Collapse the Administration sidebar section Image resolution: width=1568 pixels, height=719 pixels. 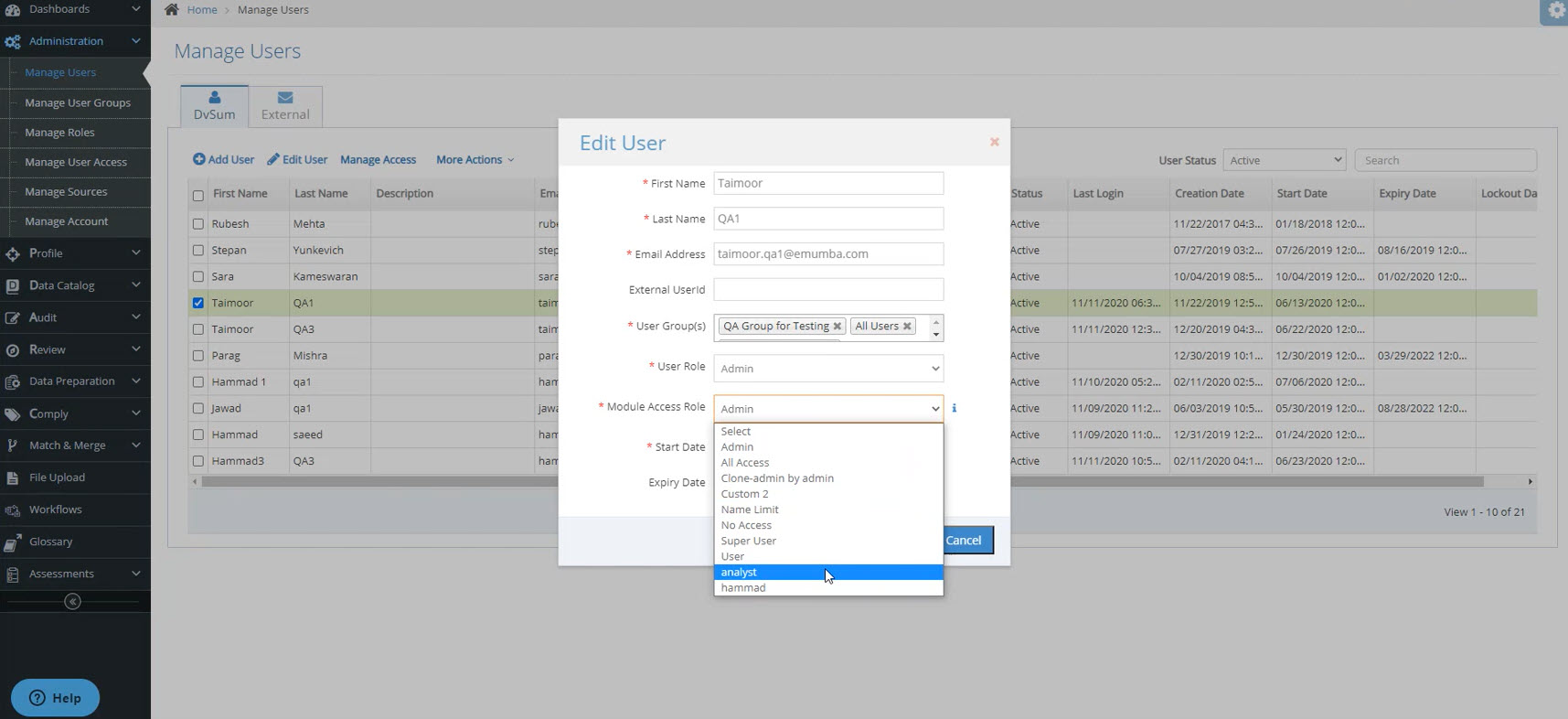[135, 41]
